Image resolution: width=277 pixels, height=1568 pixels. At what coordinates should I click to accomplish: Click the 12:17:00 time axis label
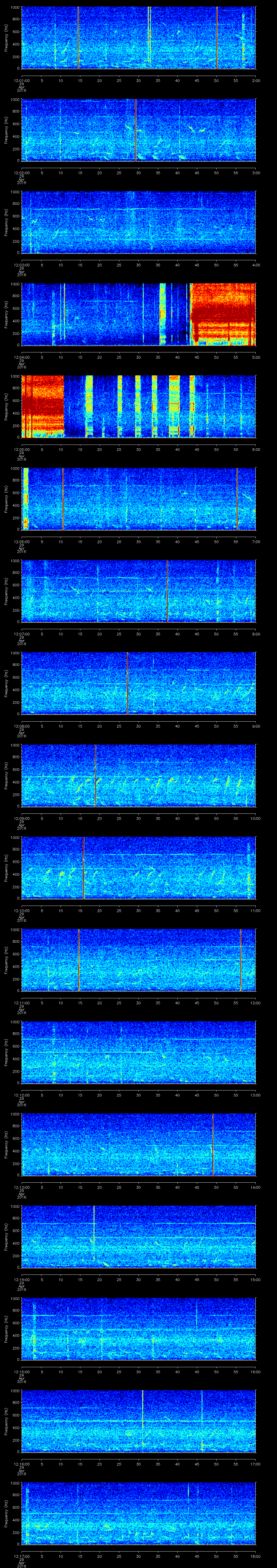click(x=21, y=1555)
